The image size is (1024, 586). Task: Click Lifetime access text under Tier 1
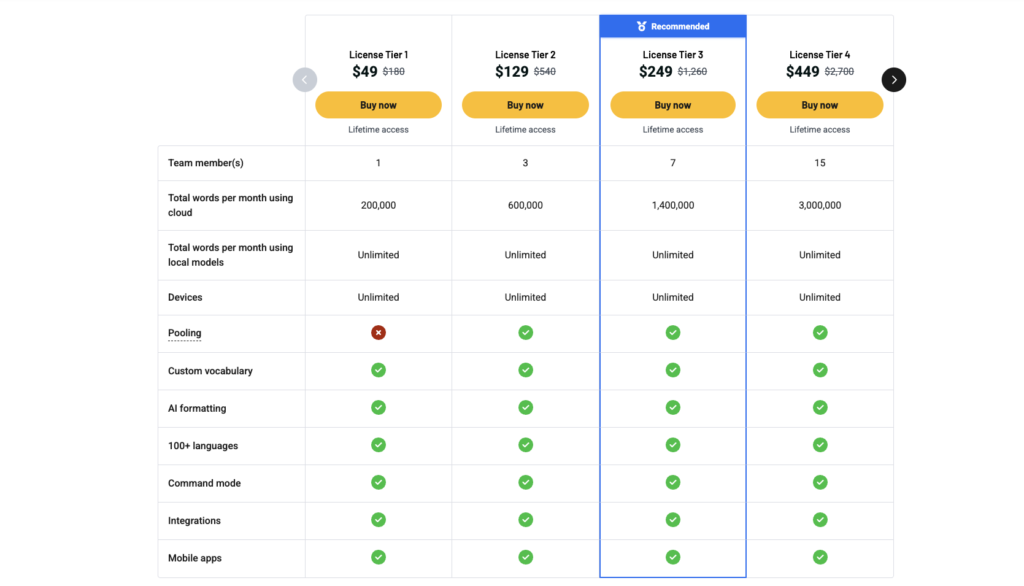point(378,129)
